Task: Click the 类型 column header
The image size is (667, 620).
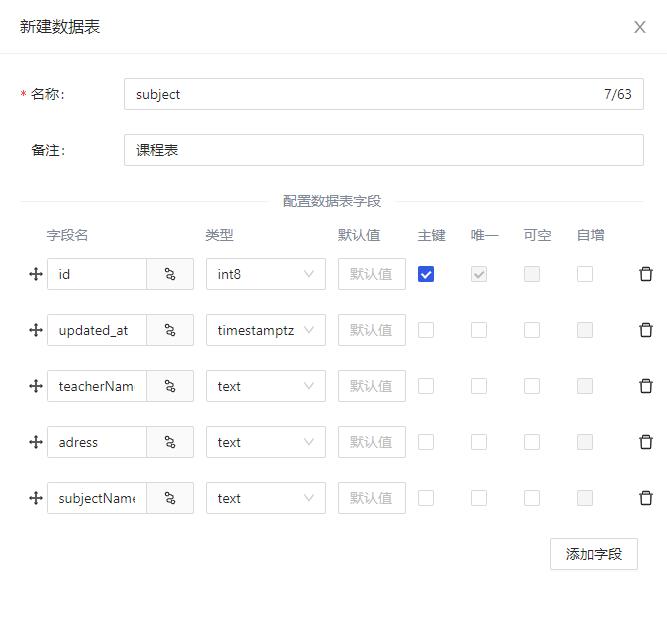Action: [x=219, y=235]
